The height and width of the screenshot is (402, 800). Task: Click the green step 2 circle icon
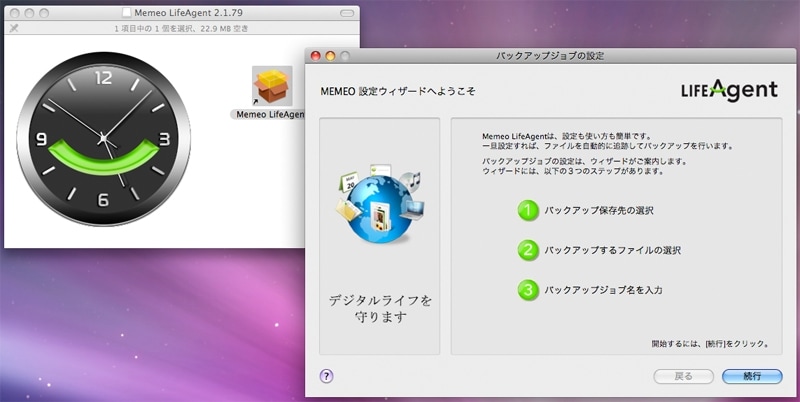click(x=527, y=250)
